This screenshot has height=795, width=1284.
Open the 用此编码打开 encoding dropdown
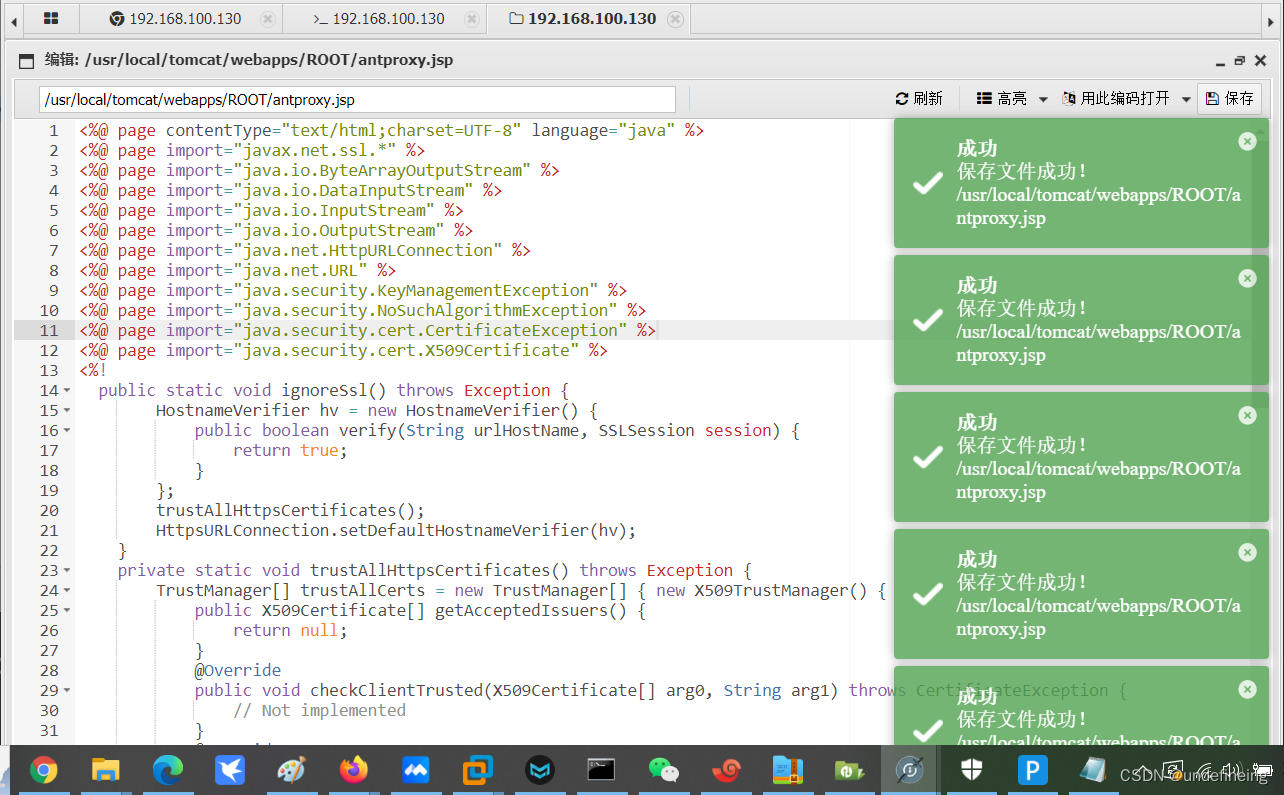pos(1127,98)
